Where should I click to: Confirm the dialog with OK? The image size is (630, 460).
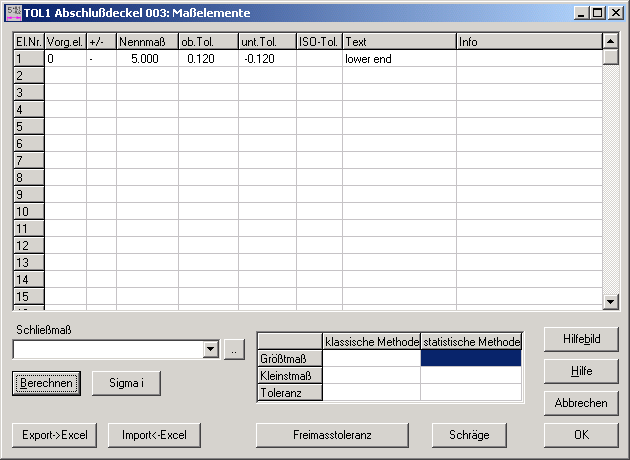pos(581,435)
